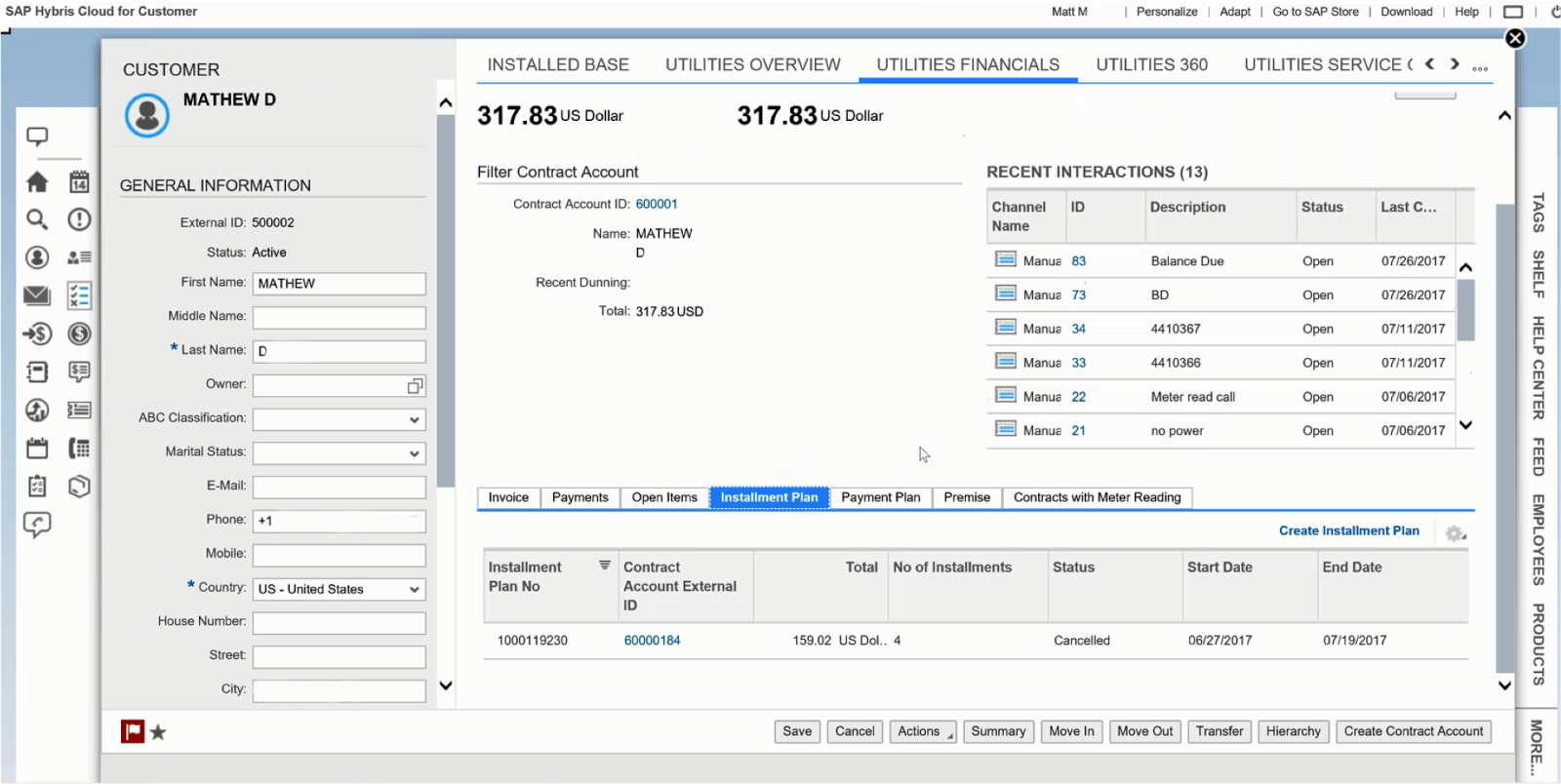Click the Transfer button

click(x=1220, y=731)
